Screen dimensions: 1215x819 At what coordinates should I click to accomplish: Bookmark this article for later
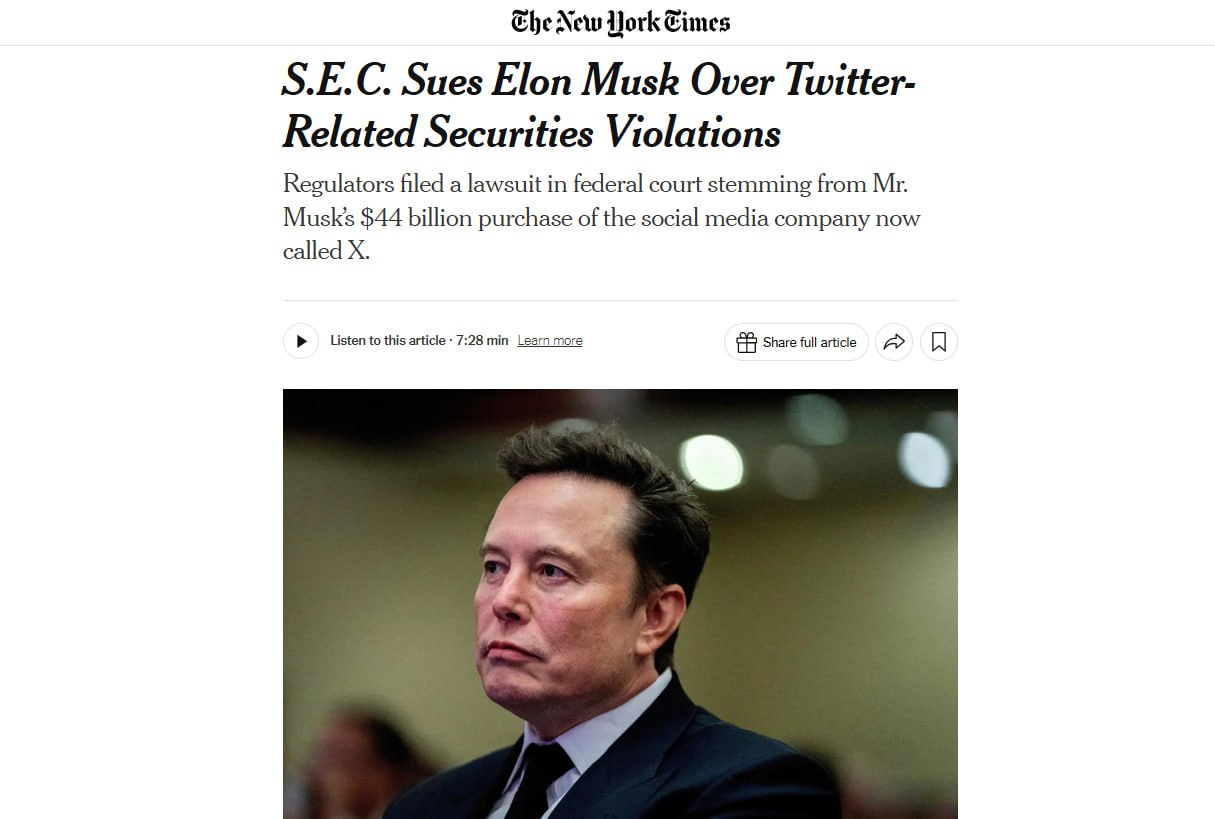[x=939, y=342]
